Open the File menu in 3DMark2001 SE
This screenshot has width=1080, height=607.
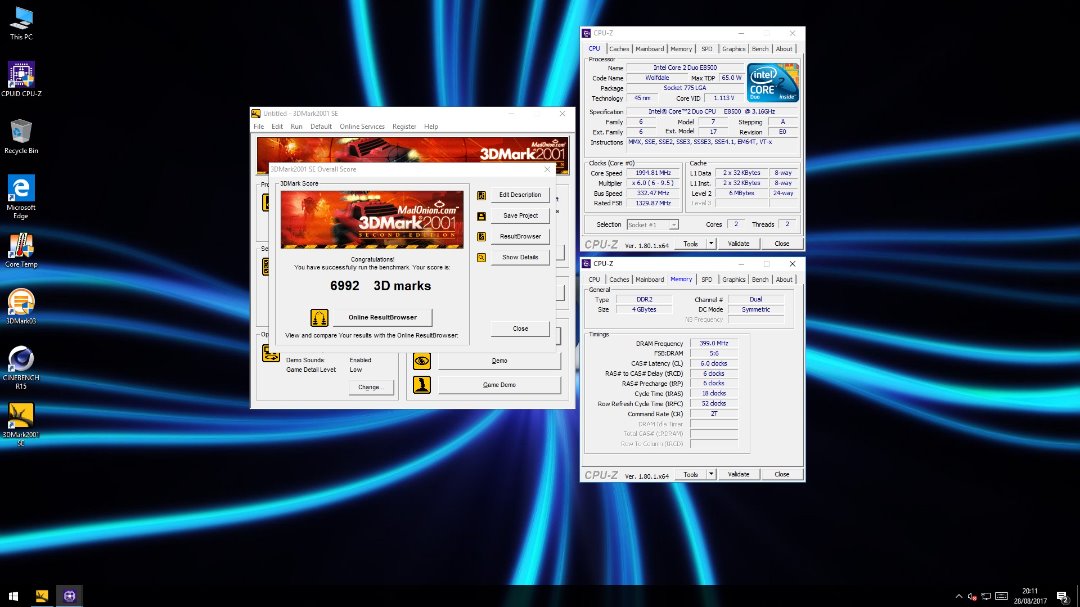[258, 127]
